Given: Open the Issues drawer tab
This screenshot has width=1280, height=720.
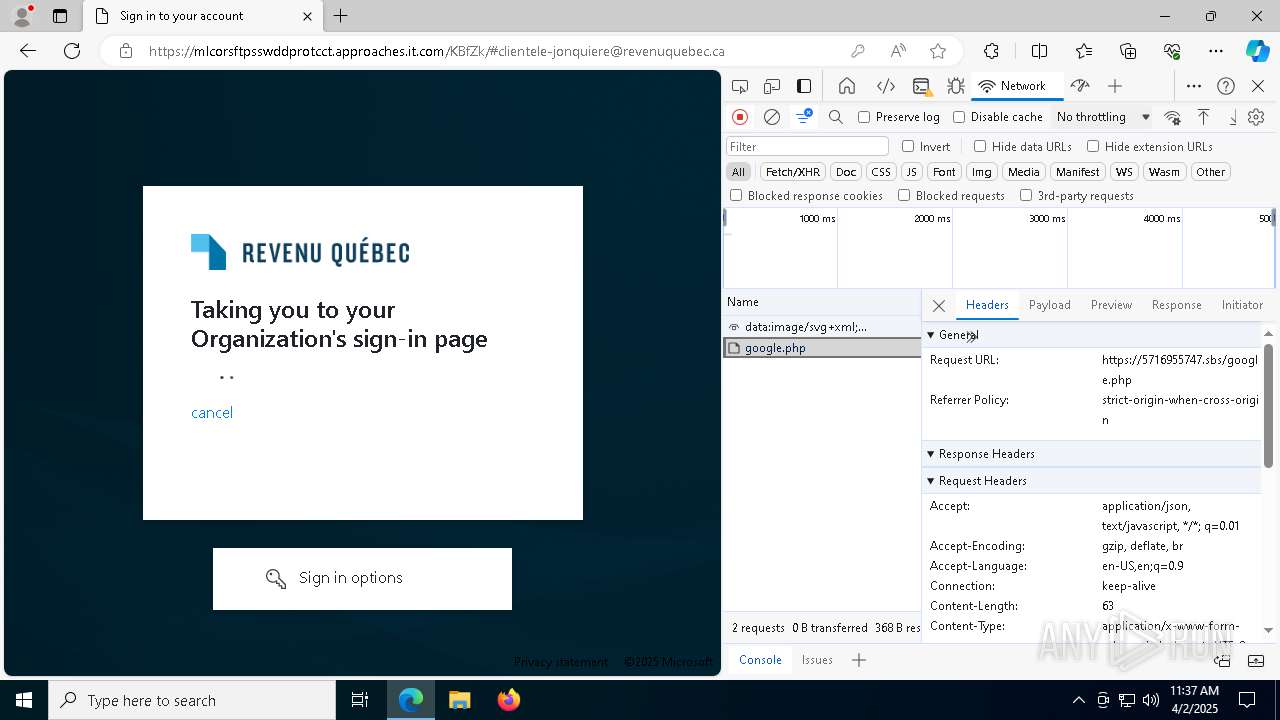Looking at the screenshot, I should (817, 660).
